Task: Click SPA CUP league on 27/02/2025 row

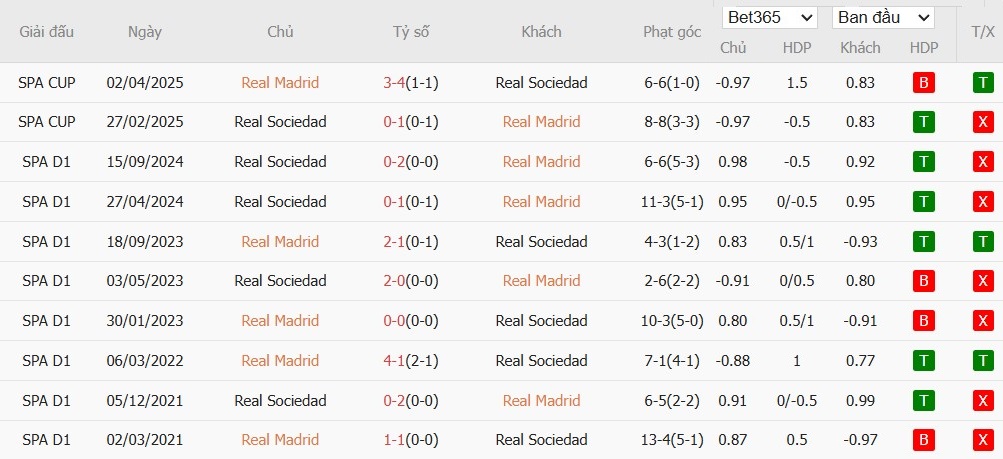Action: click(47, 122)
